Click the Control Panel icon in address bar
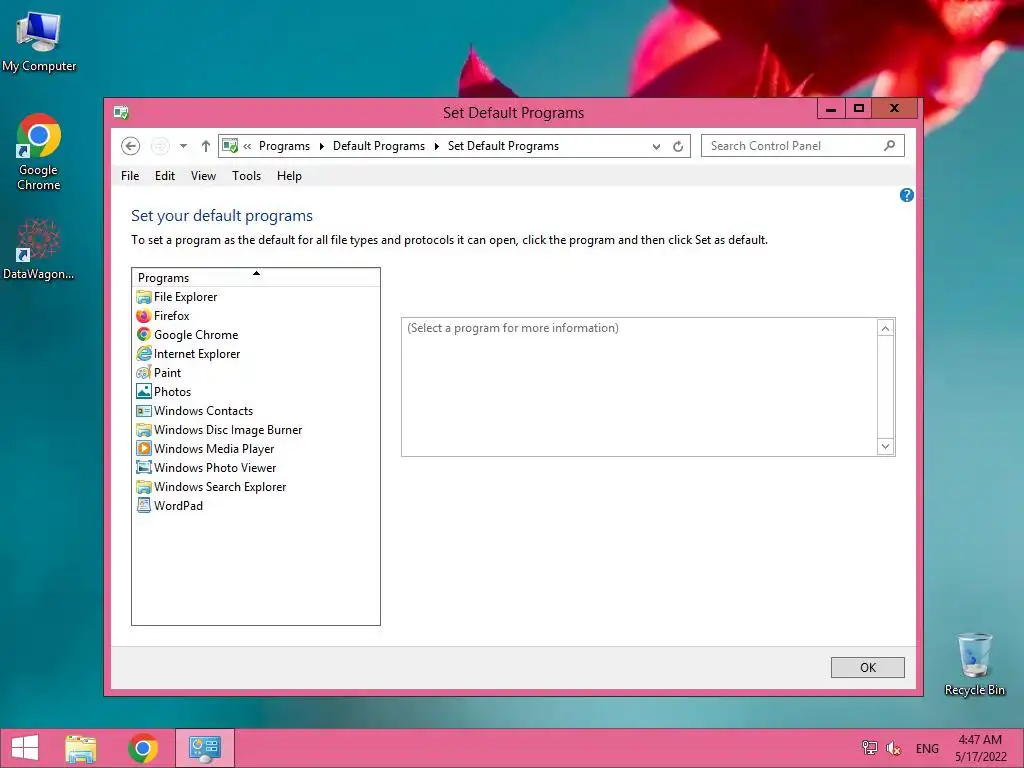1024x768 pixels. [x=230, y=146]
